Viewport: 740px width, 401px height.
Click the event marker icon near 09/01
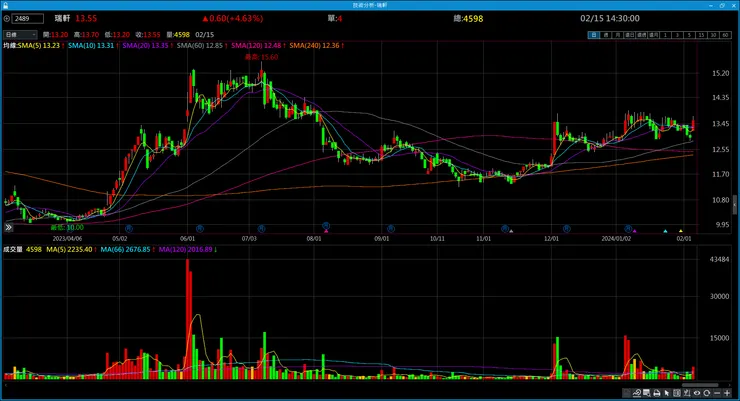point(391,228)
